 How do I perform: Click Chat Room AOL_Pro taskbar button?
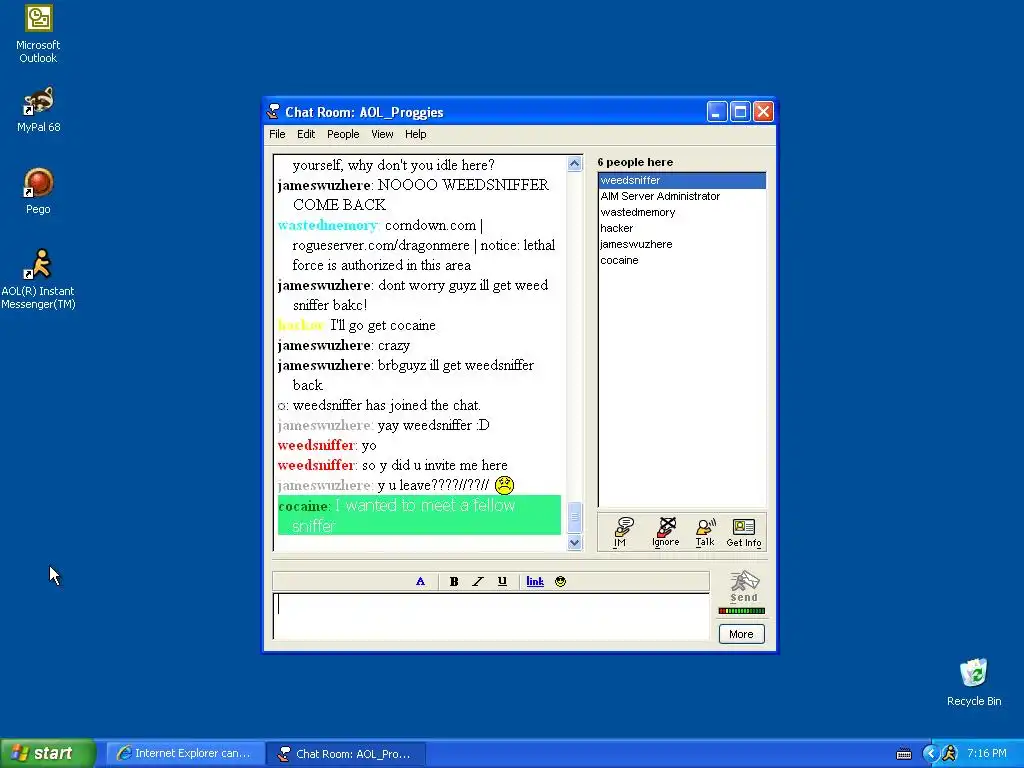346,754
